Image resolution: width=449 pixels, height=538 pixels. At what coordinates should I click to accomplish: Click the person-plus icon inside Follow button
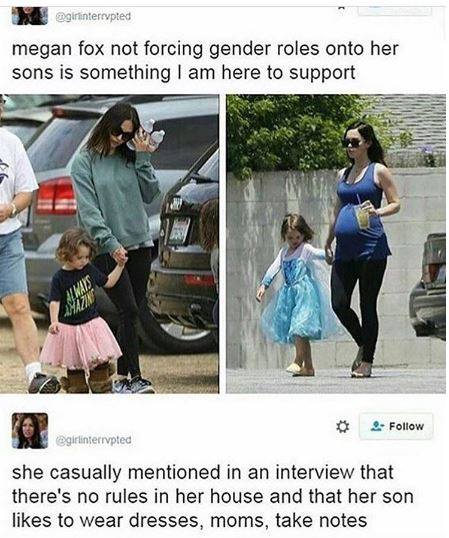point(378,426)
